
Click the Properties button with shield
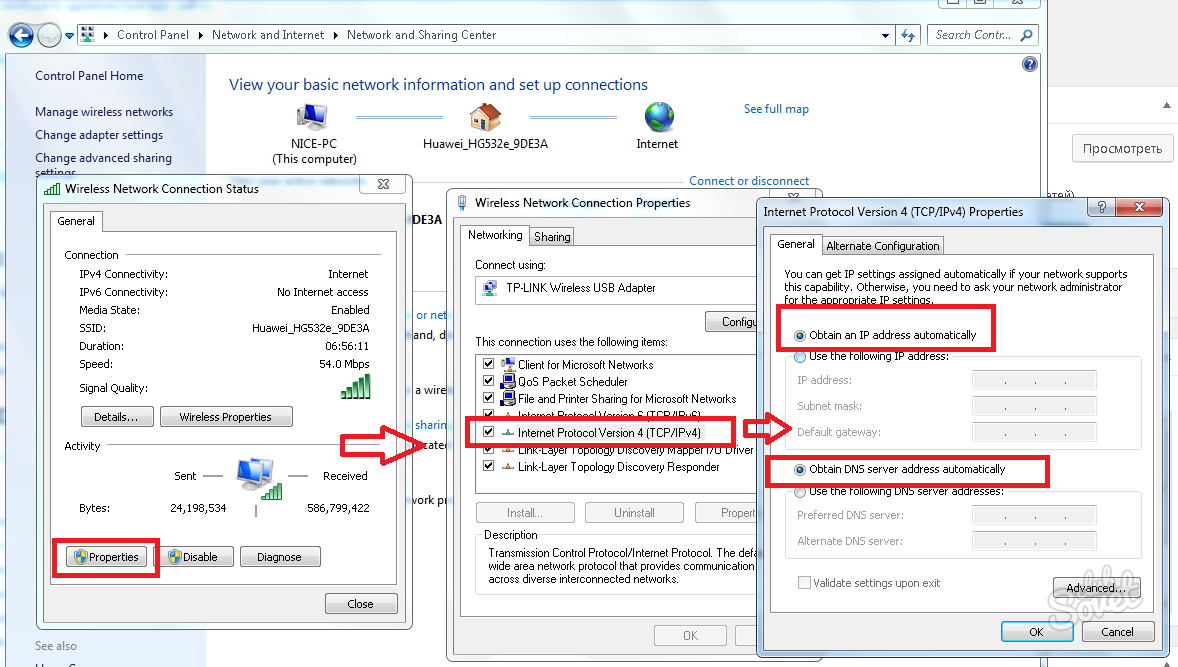pyautogui.click(x=106, y=557)
